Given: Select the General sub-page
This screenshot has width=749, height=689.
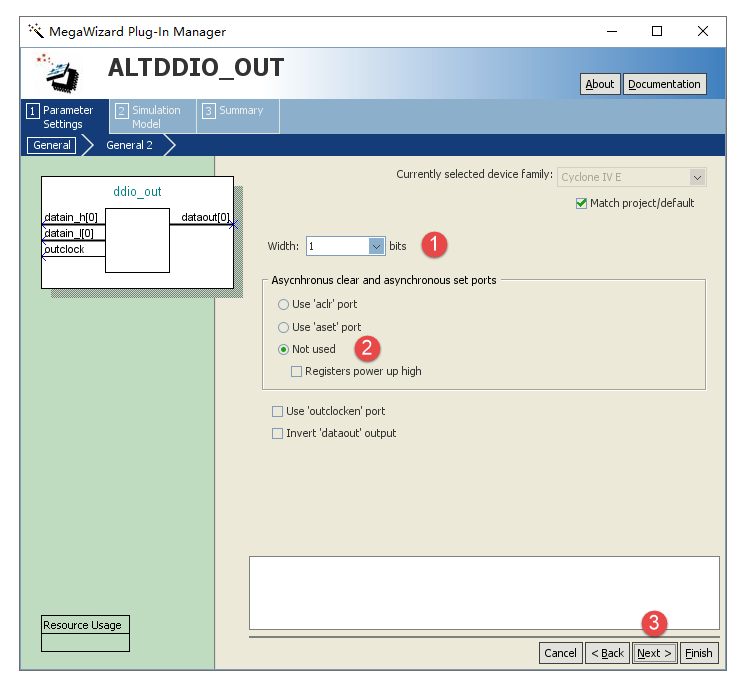Looking at the screenshot, I should [52, 145].
